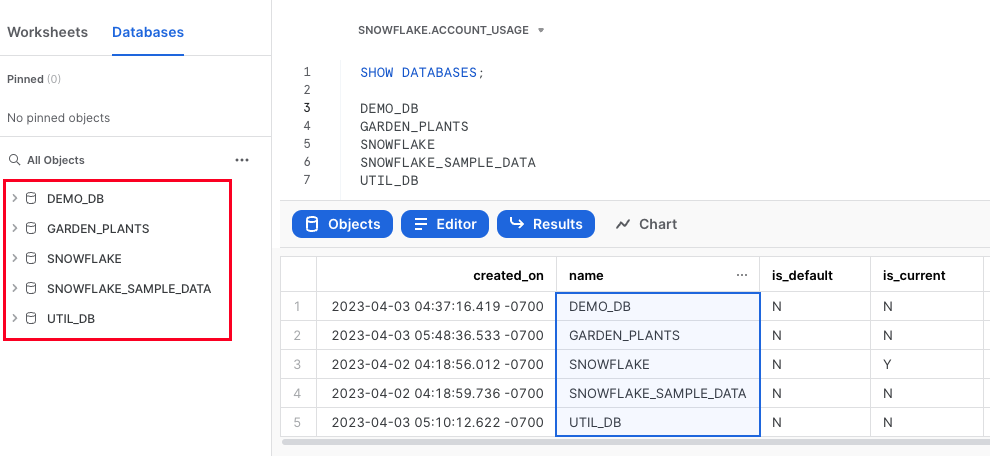This screenshot has height=456, width=990.
Task: Click the SHOW DATABASES statement in the editor
Action: tap(422, 73)
